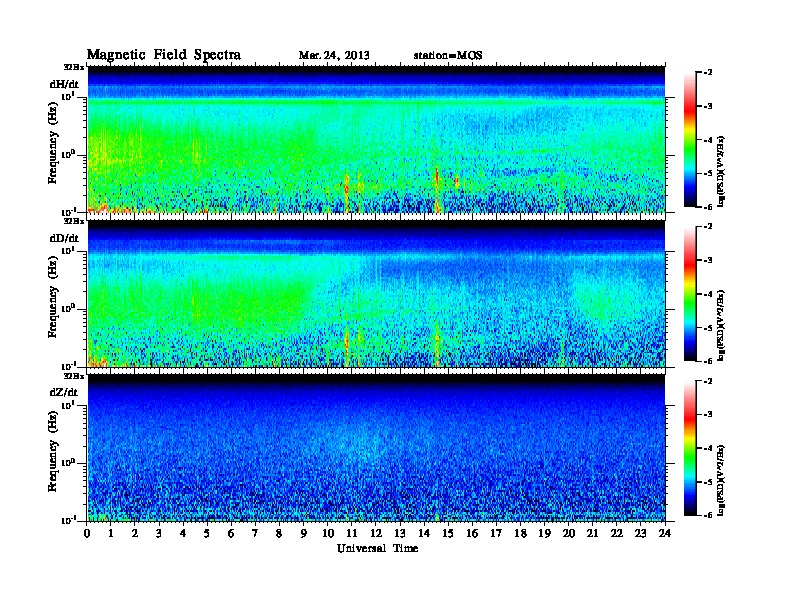Click the "-3" tick on dZ/dt color scale
Screen dimensions: 792x612
tap(708, 415)
